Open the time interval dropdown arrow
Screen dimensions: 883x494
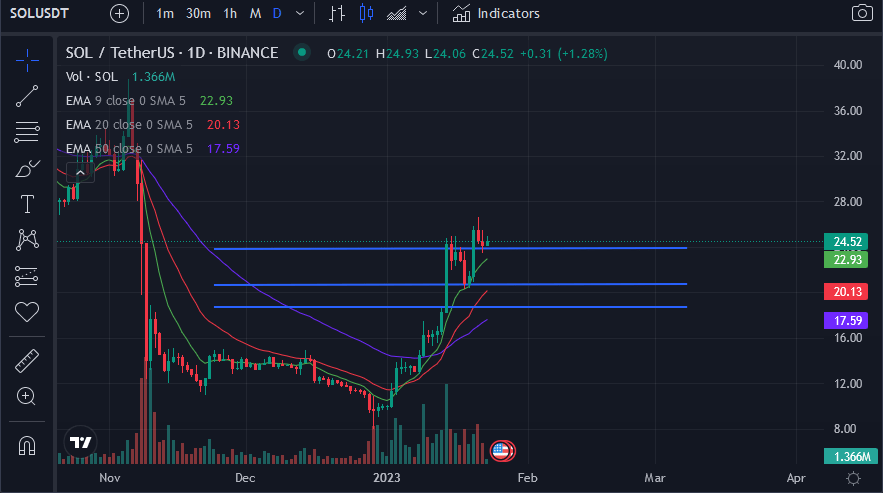point(300,14)
